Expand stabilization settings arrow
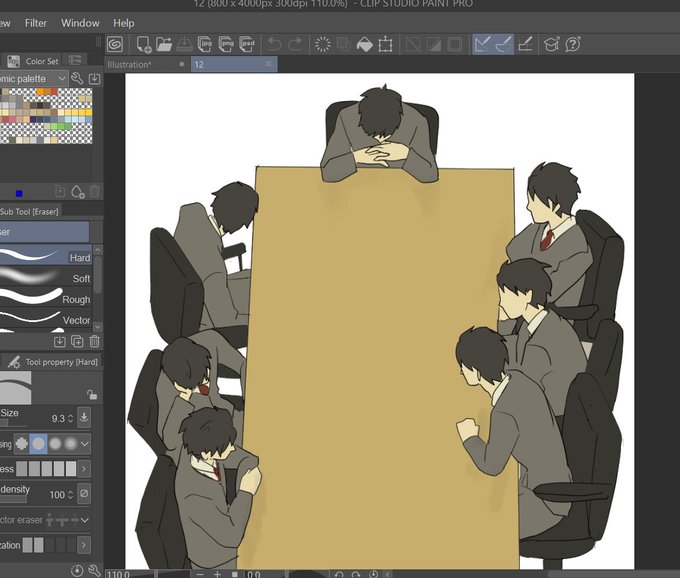Image resolution: width=680 pixels, height=578 pixels. point(84,545)
